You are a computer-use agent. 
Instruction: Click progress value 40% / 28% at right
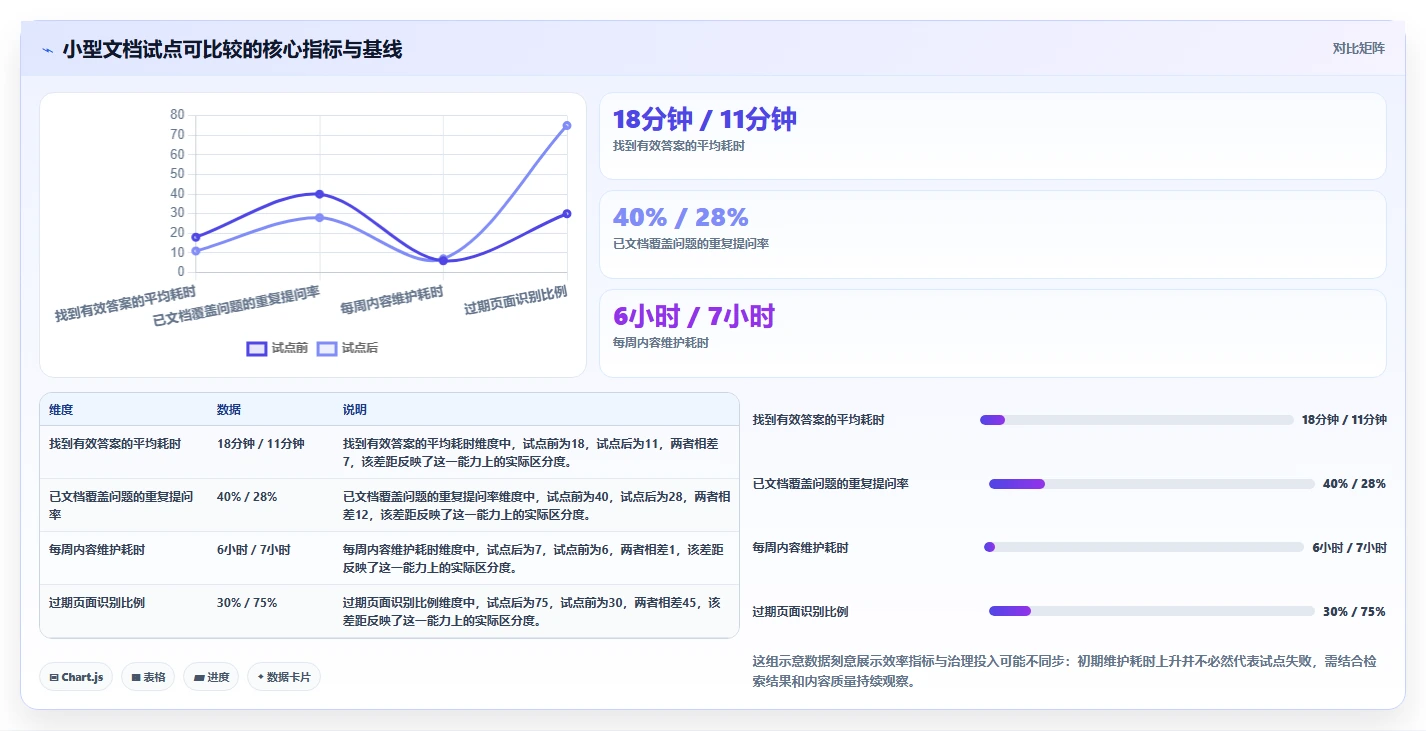point(1354,484)
